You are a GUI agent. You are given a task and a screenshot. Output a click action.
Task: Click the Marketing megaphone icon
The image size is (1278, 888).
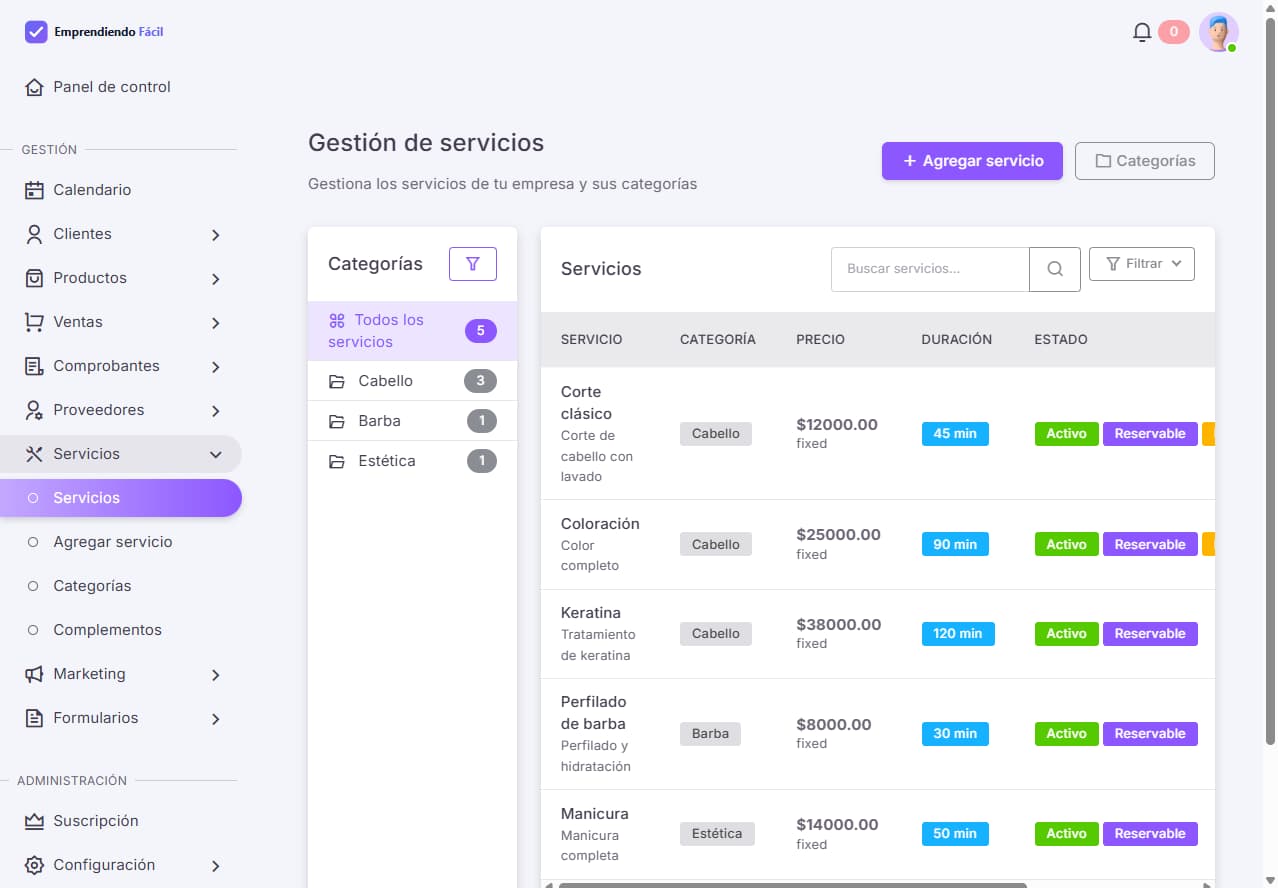(35, 674)
